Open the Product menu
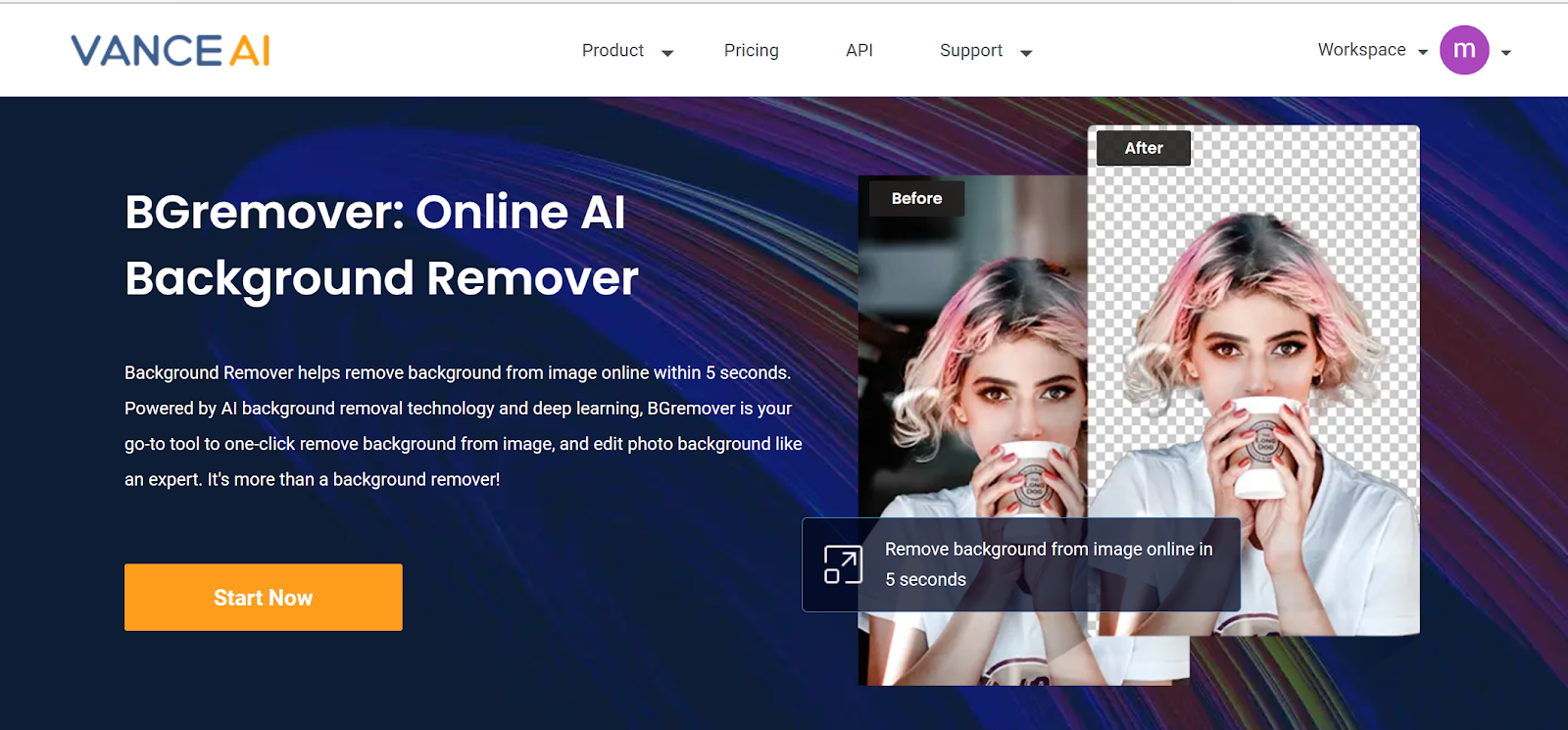The width and height of the screenshot is (1568, 730). [x=612, y=50]
